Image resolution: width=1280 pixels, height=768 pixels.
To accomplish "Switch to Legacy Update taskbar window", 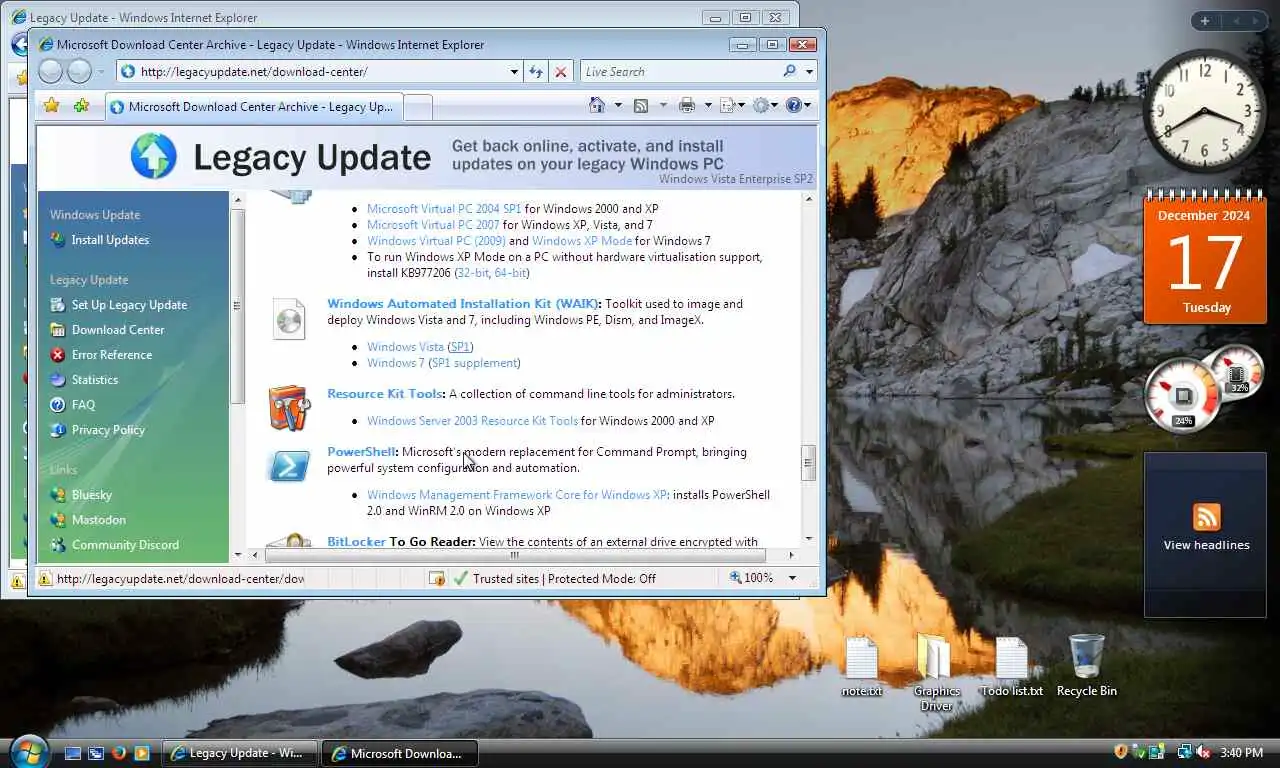I will click(x=240, y=753).
